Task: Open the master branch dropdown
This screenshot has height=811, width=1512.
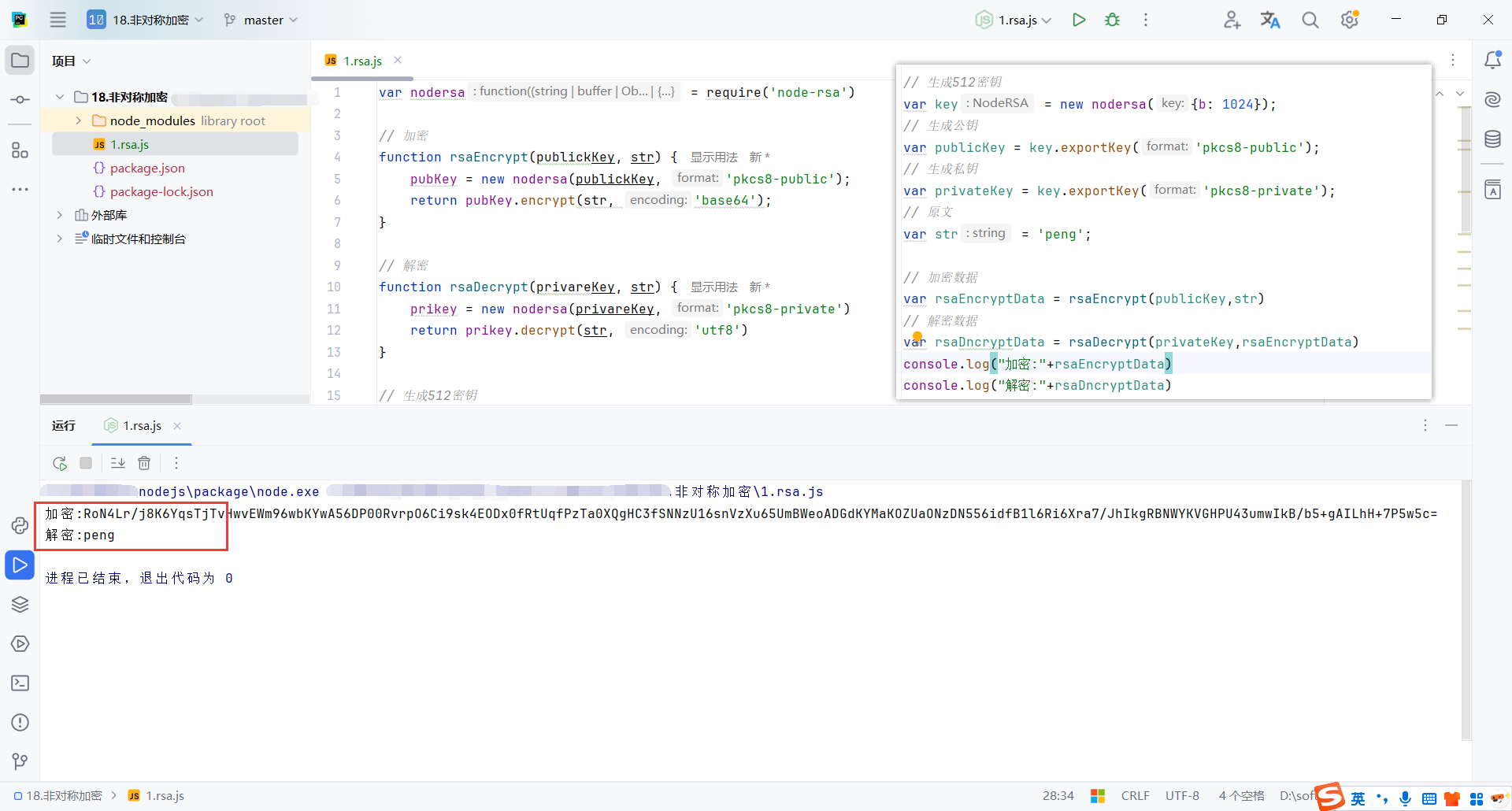Action: click(261, 20)
